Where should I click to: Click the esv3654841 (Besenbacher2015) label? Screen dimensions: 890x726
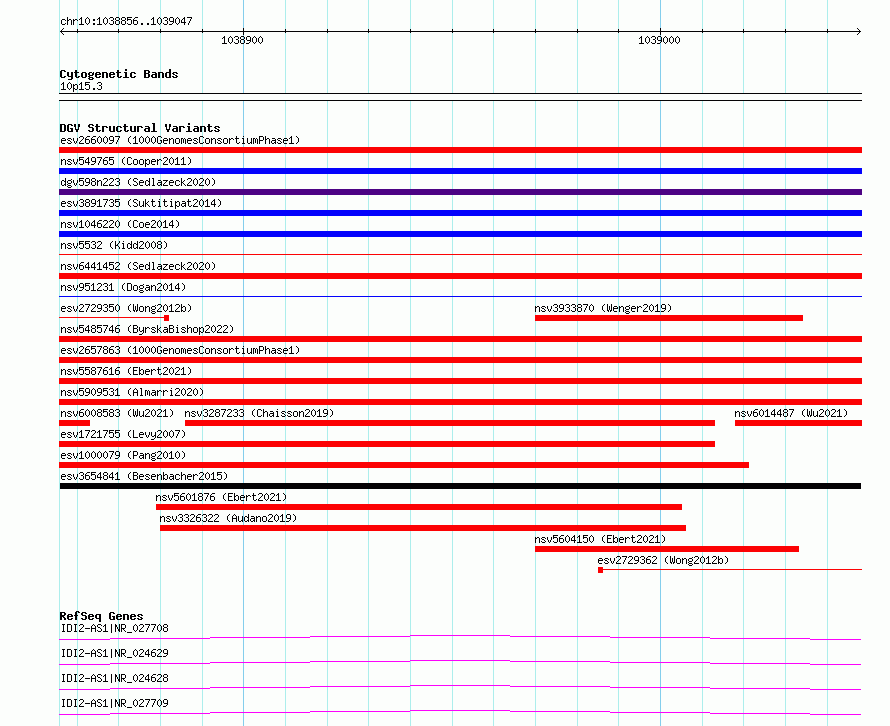pos(144,476)
